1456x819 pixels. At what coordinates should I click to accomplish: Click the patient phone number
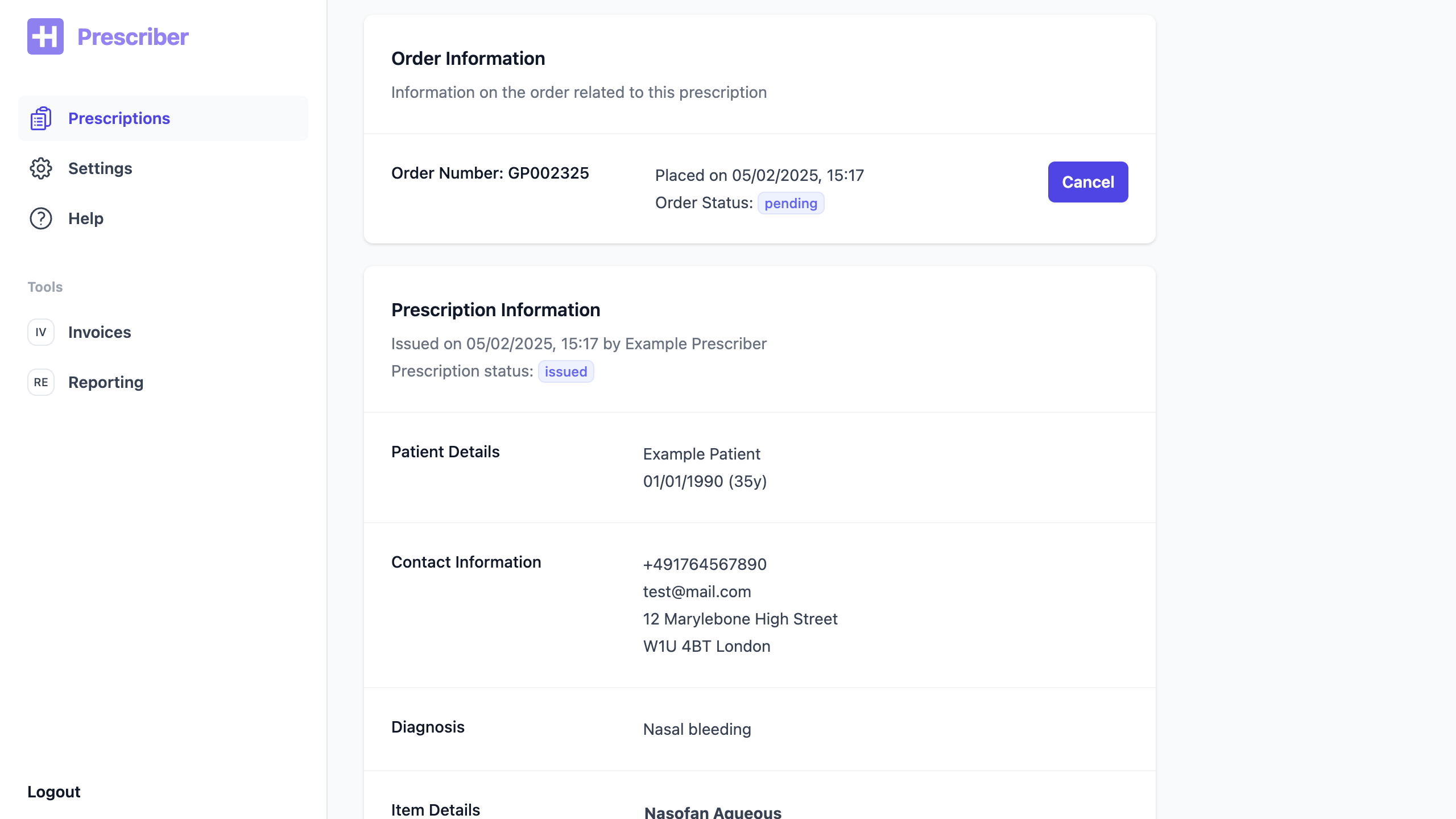(x=705, y=564)
